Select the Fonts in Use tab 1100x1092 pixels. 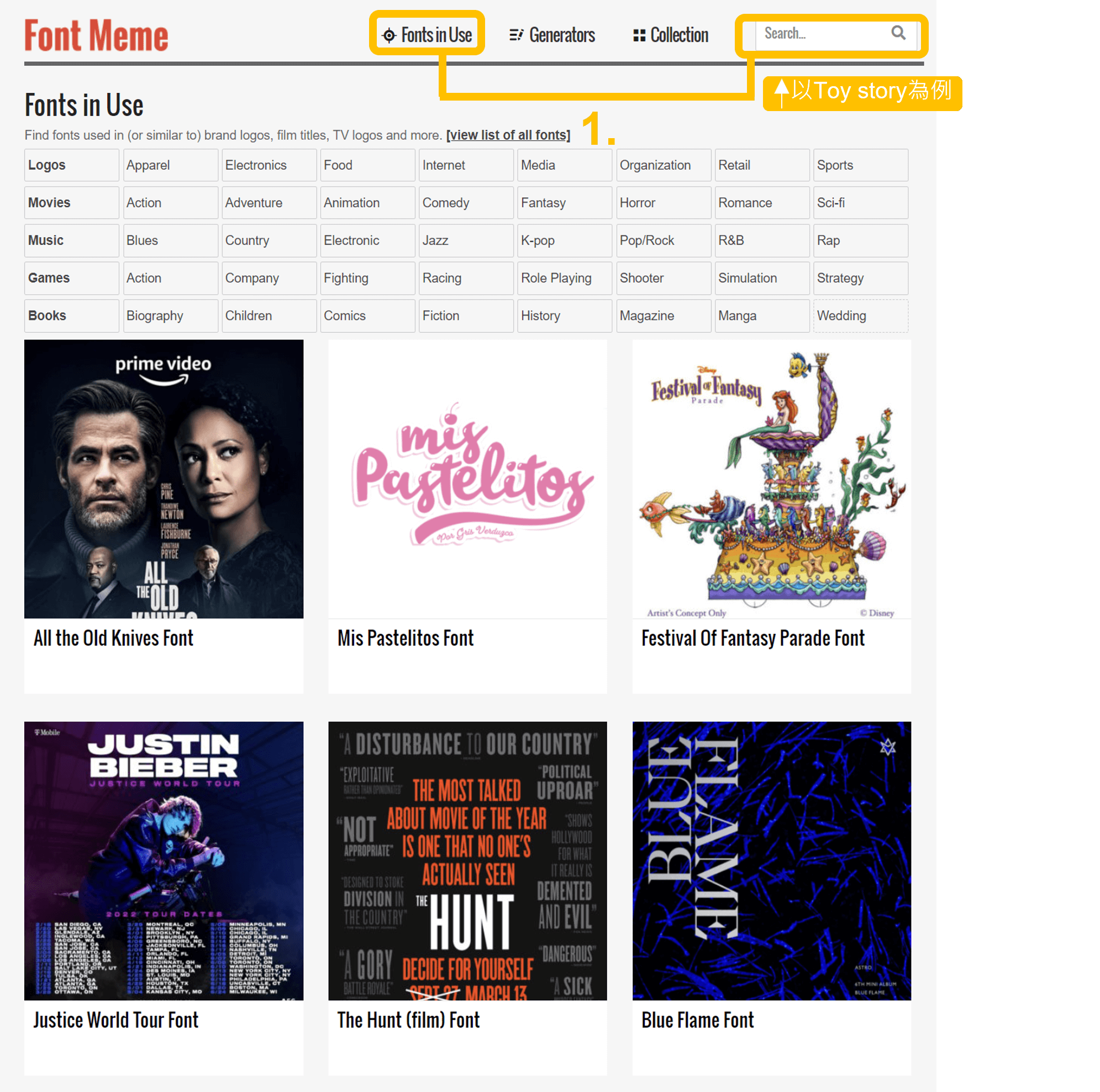click(x=429, y=34)
